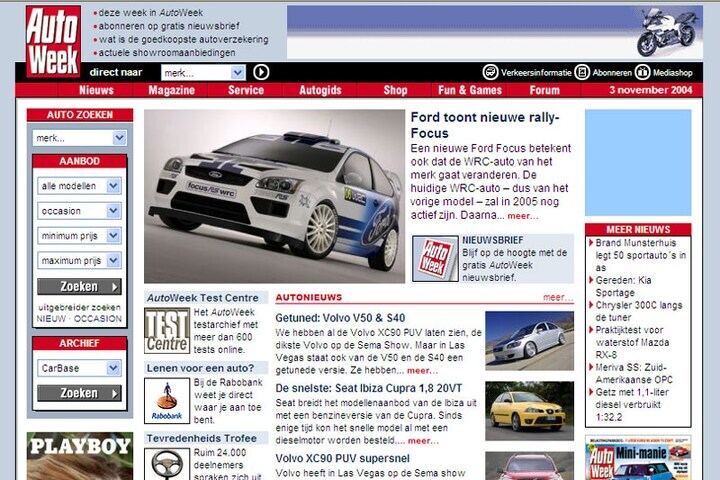Click the Zoeken button under Archief
Image resolution: width=720 pixels, height=480 pixels.
pos(79,393)
